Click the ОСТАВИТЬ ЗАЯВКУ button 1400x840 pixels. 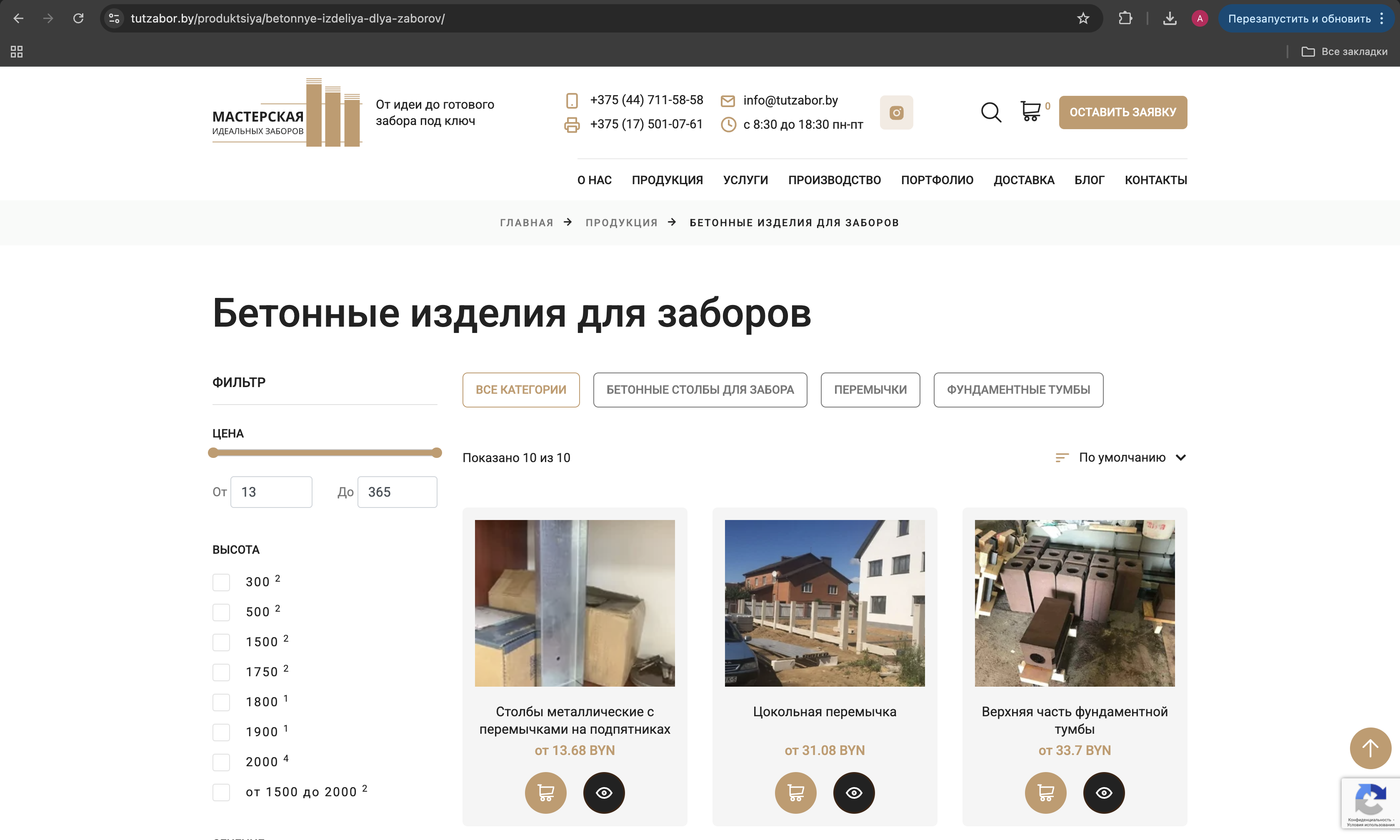[x=1123, y=112]
